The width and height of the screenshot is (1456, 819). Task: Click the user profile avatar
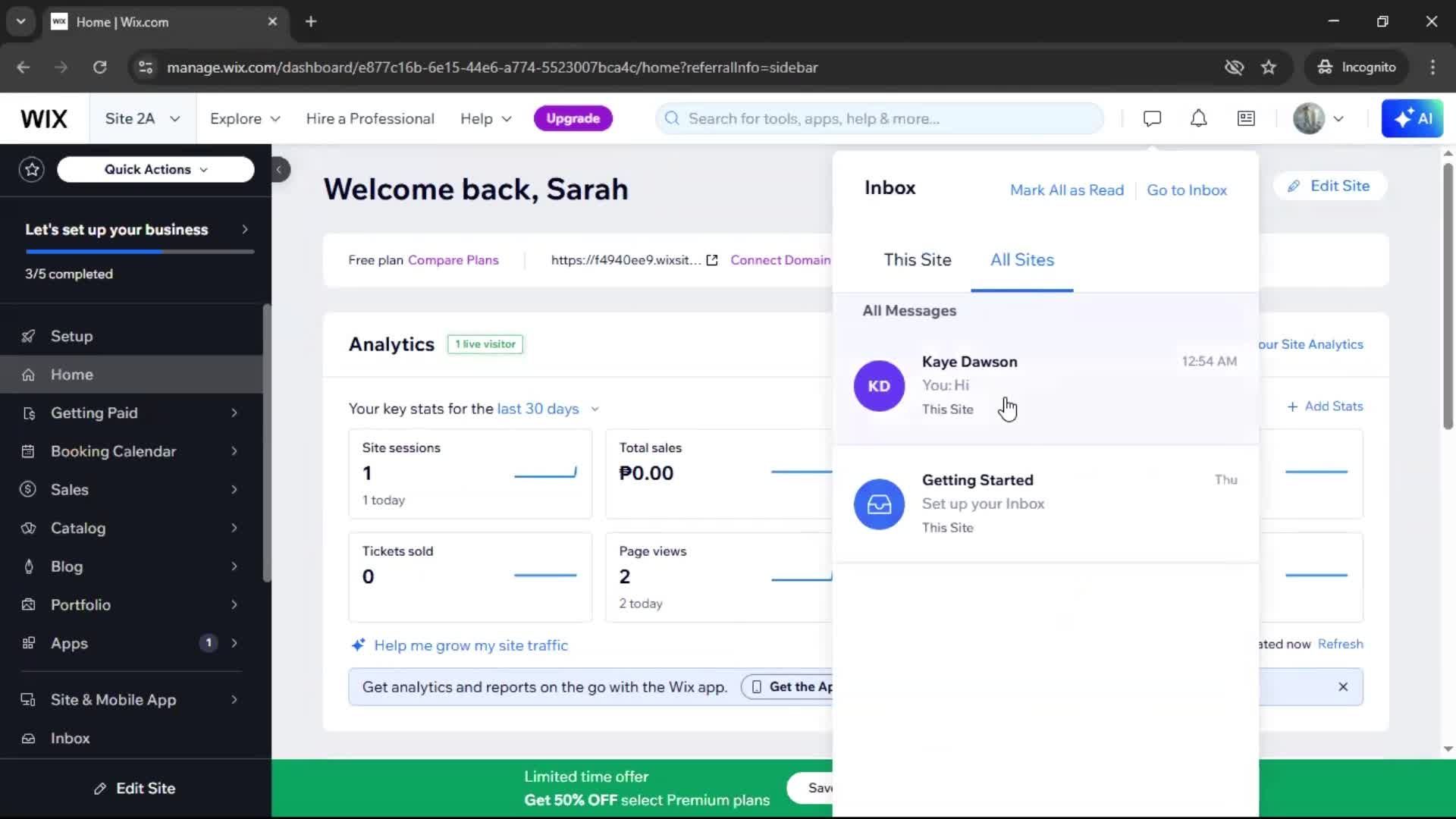pos(1308,118)
